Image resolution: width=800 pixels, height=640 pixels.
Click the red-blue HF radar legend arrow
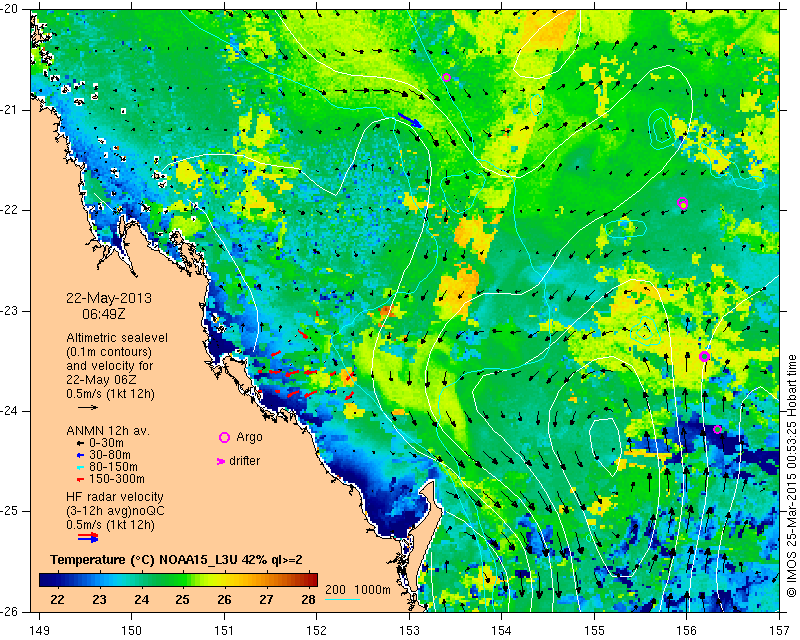88,537
